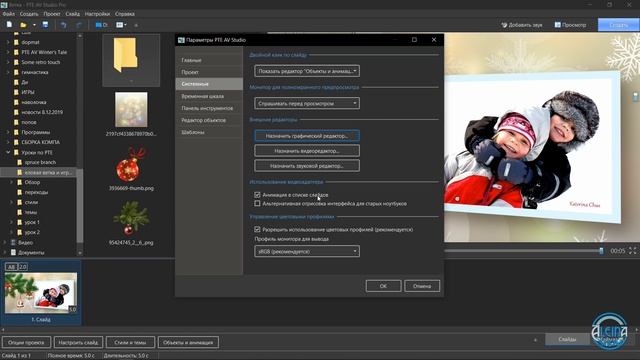The height and width of the screenshot is (360, 640).
Task: Open the dropdown arrow beside Open project
Action: click(34, 25)
